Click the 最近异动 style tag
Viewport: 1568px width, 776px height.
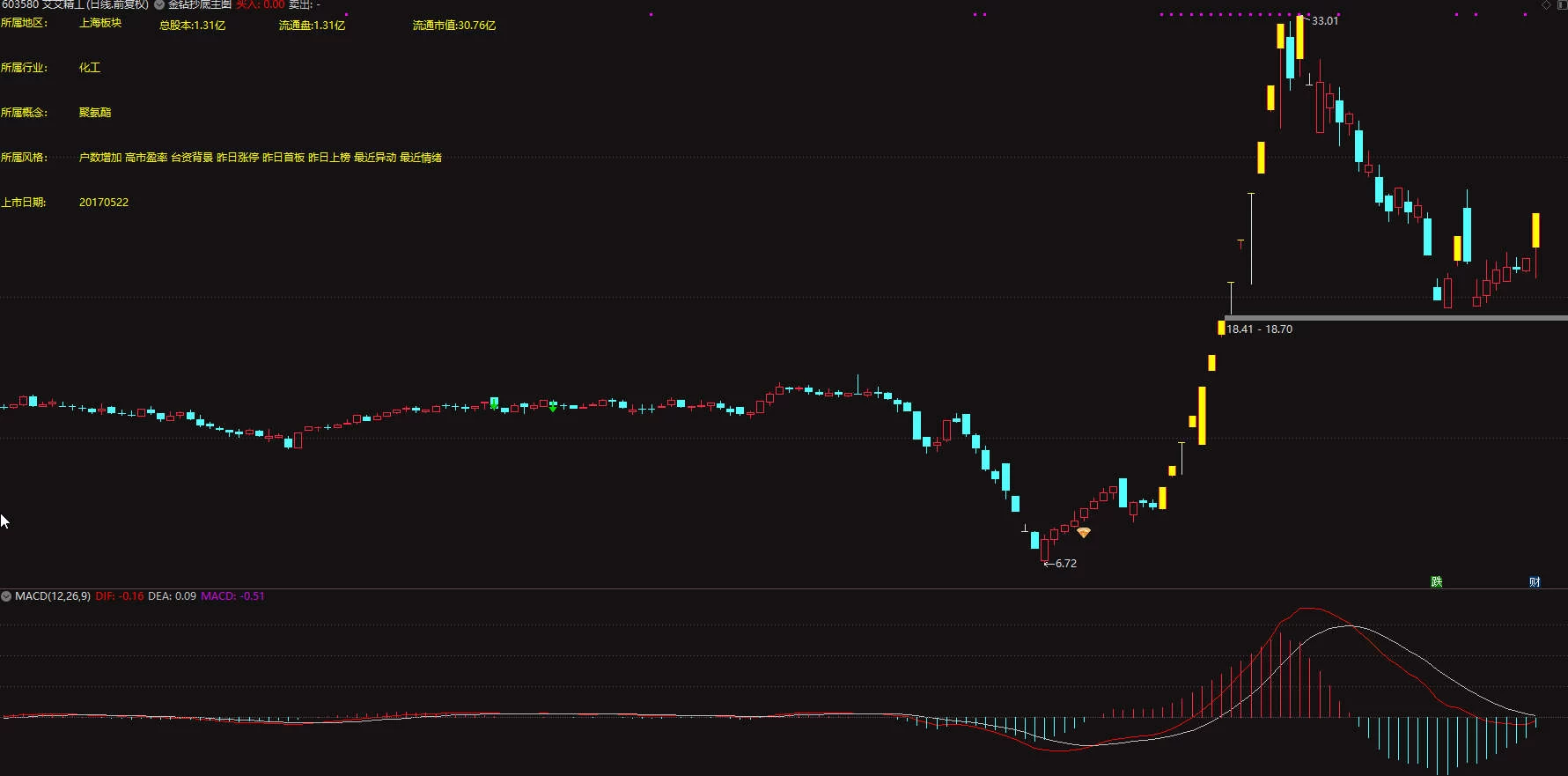click(375, 158)
